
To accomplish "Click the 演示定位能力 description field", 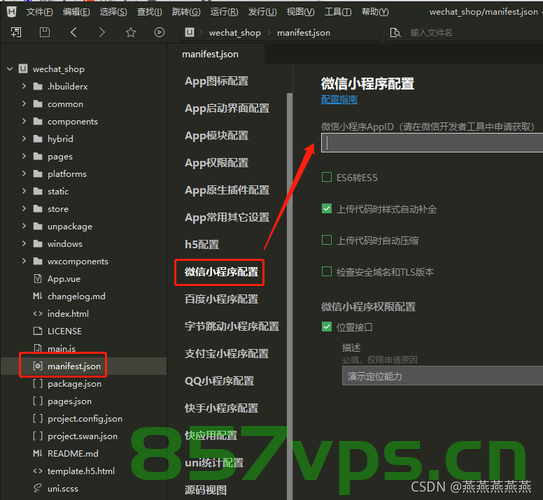I will [x=442, y=376].
